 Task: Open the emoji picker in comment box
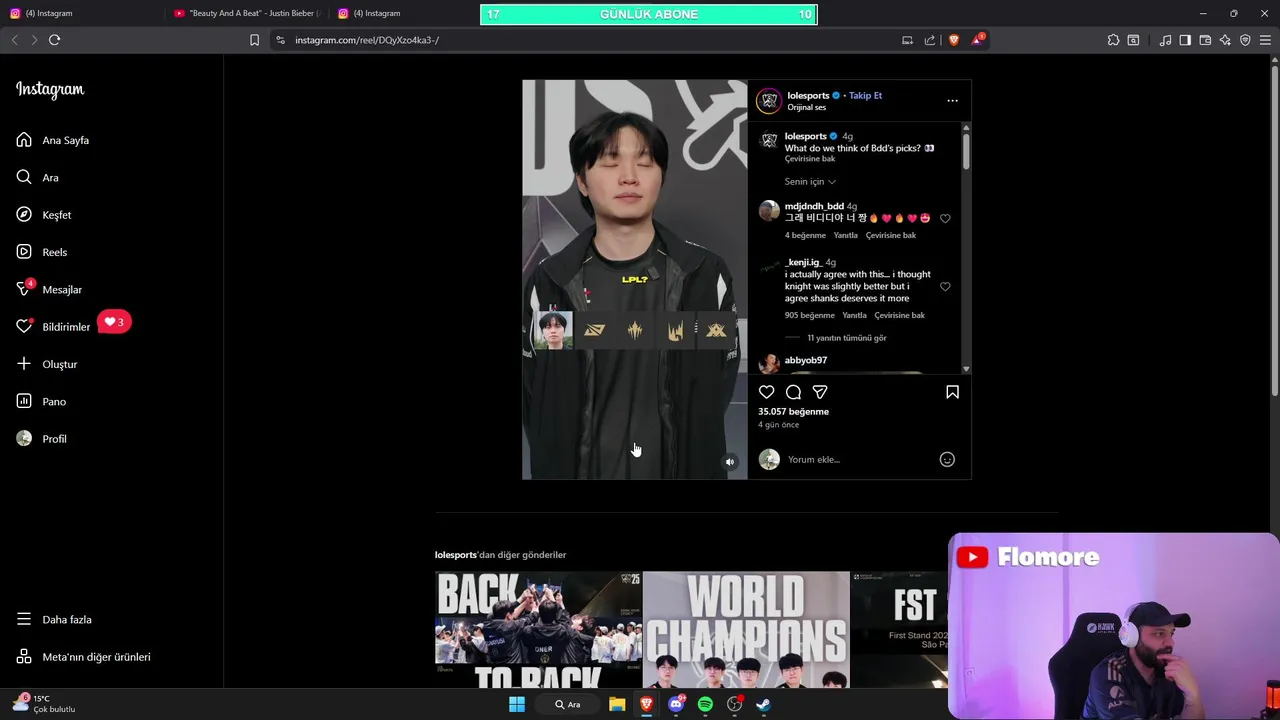[x=947, y=459]
